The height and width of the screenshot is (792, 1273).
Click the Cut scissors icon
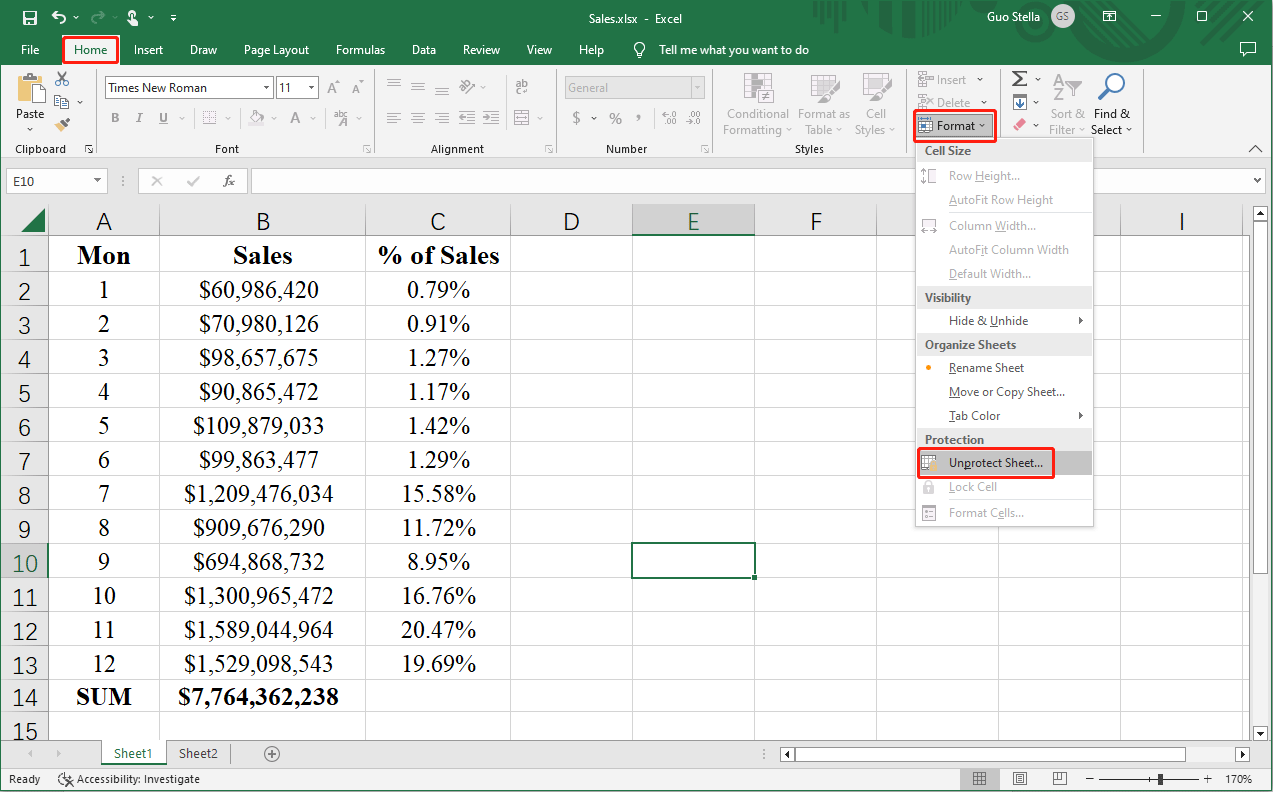point(63,79)
